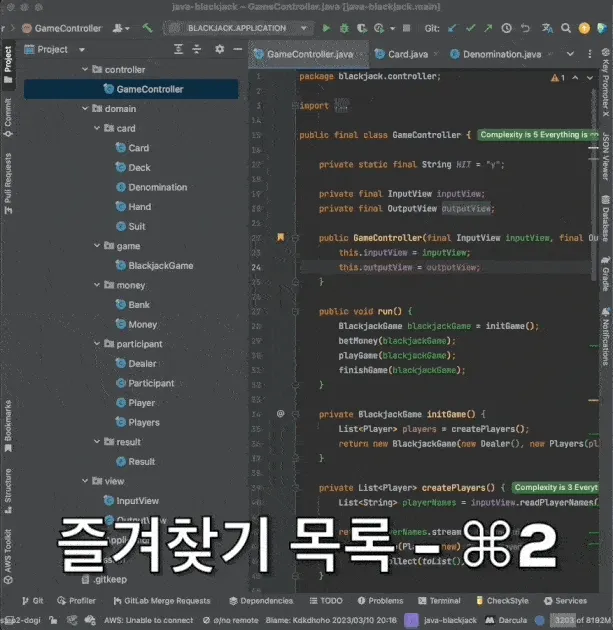
Task: Toggle the Gradle side panel
Action: click(606, 273)
